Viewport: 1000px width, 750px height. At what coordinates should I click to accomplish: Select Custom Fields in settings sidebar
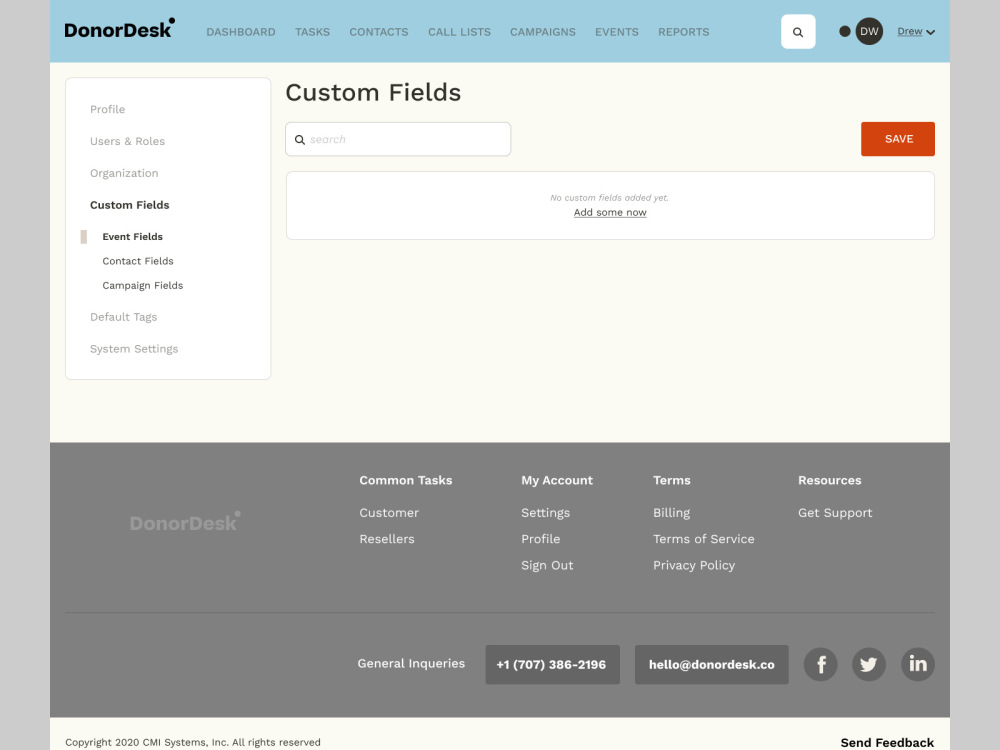pos(129,205)
